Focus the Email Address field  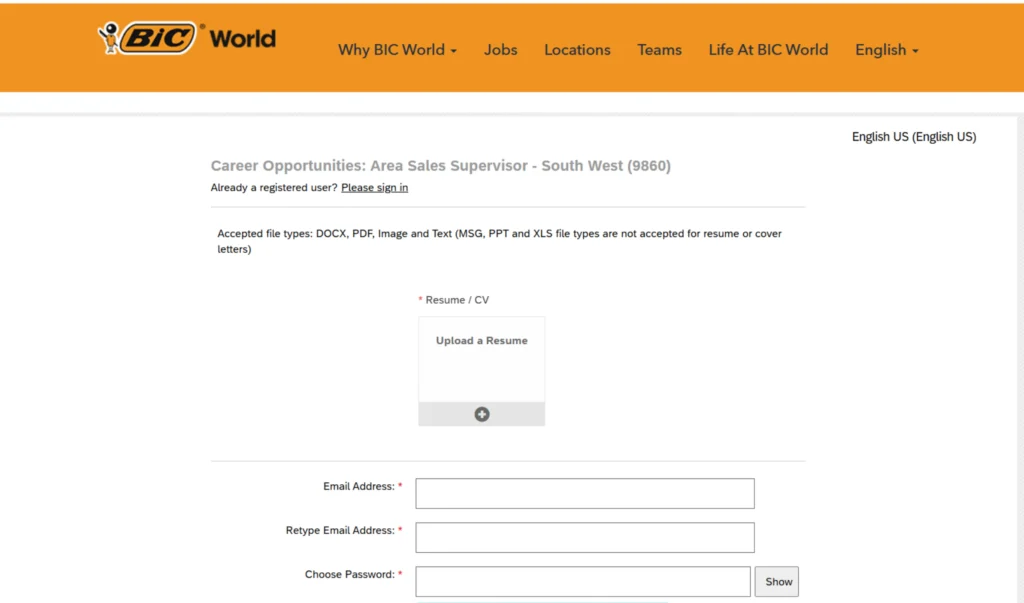pyautogui.click(x=584, y=493)
